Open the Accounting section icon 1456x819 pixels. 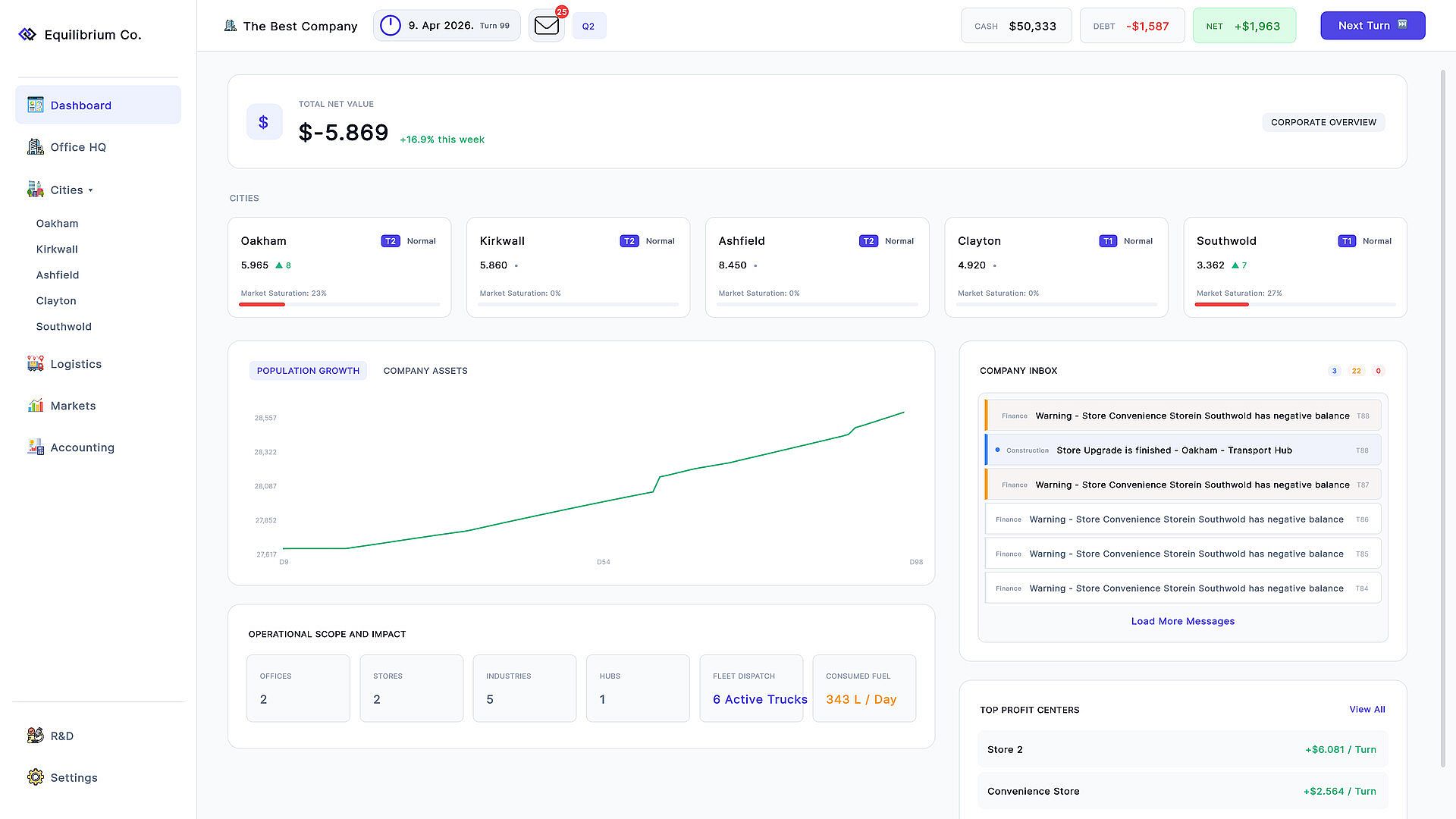pos(36,447)
